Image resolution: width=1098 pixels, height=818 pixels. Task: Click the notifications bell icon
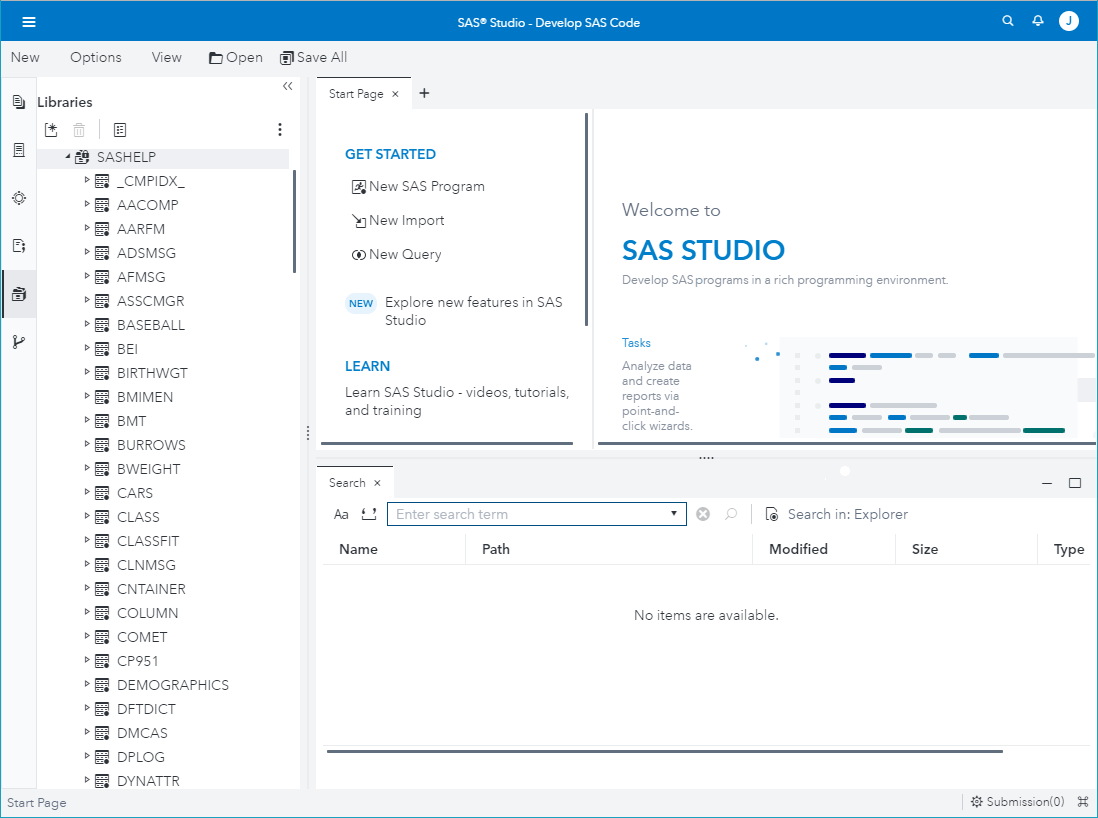click(1038, 21)
